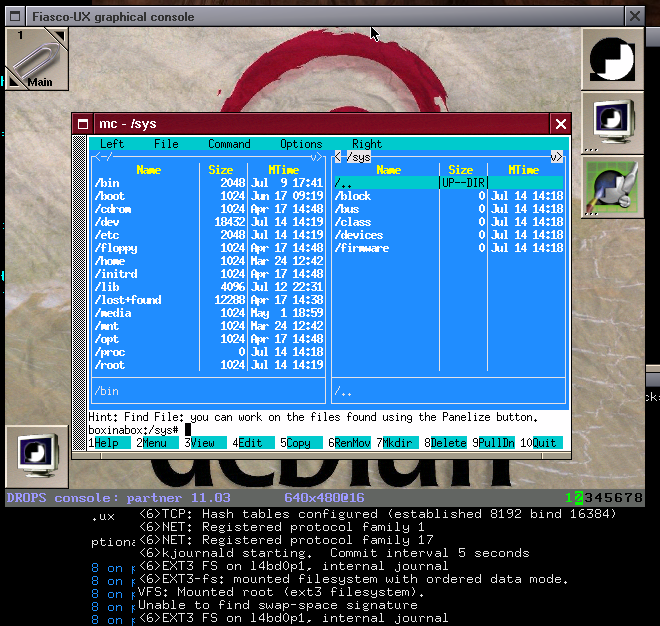The image size is (660, 626).
Task: Select the /firmware directory in right panel
Action: coord(449,248)
